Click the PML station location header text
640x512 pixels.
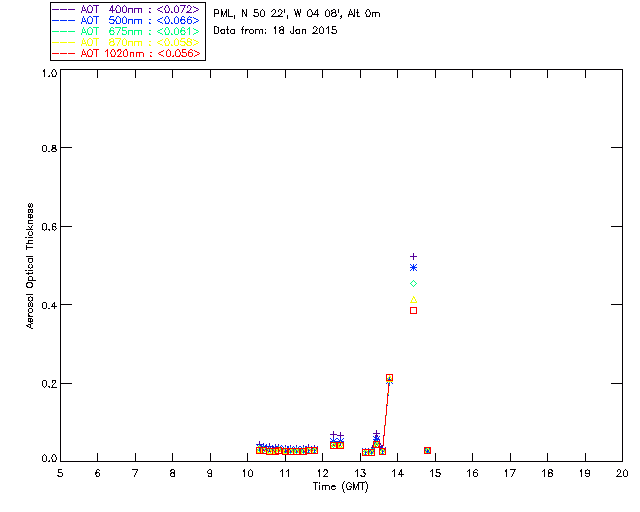point(297,14)
